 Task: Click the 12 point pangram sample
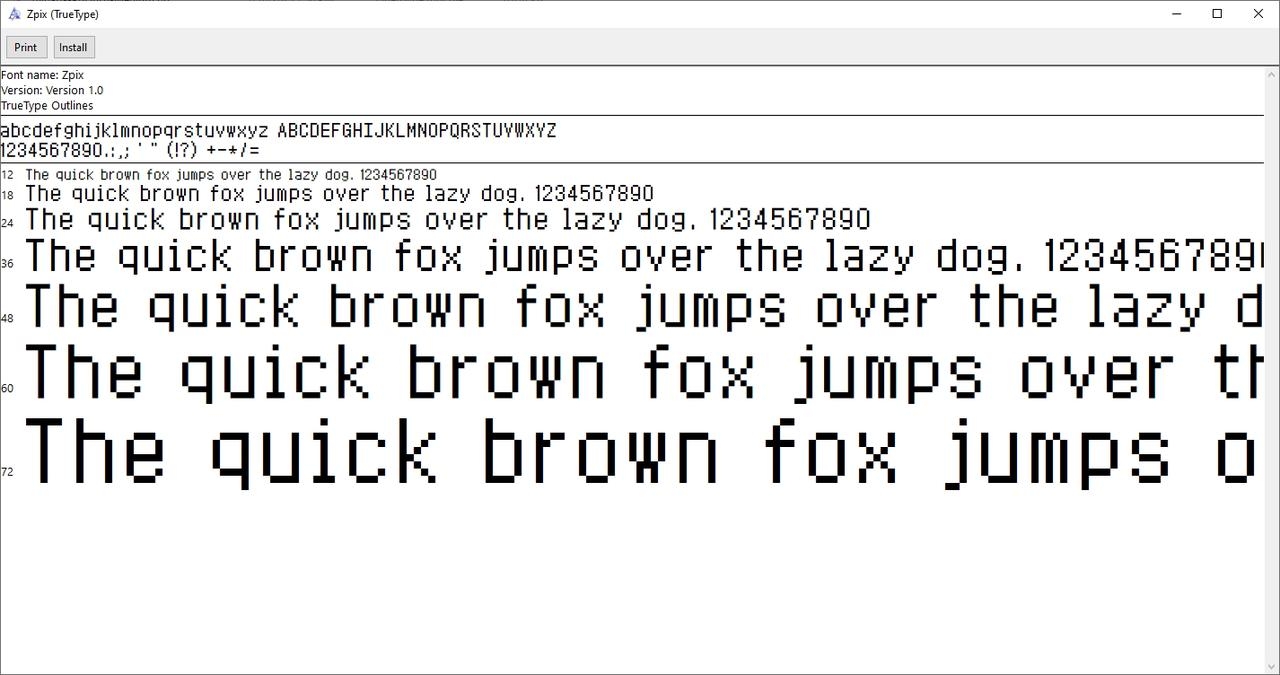(231, 175)
